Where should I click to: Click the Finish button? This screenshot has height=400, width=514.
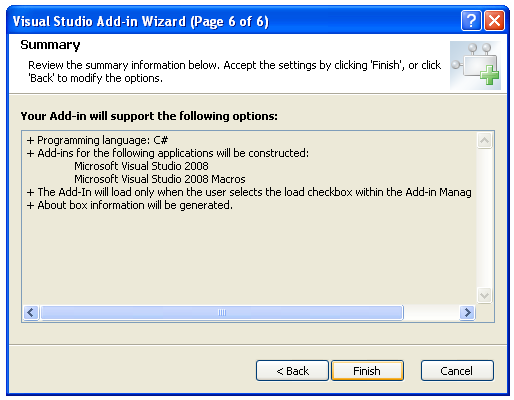pyautogui.click(x=367, y=370)
